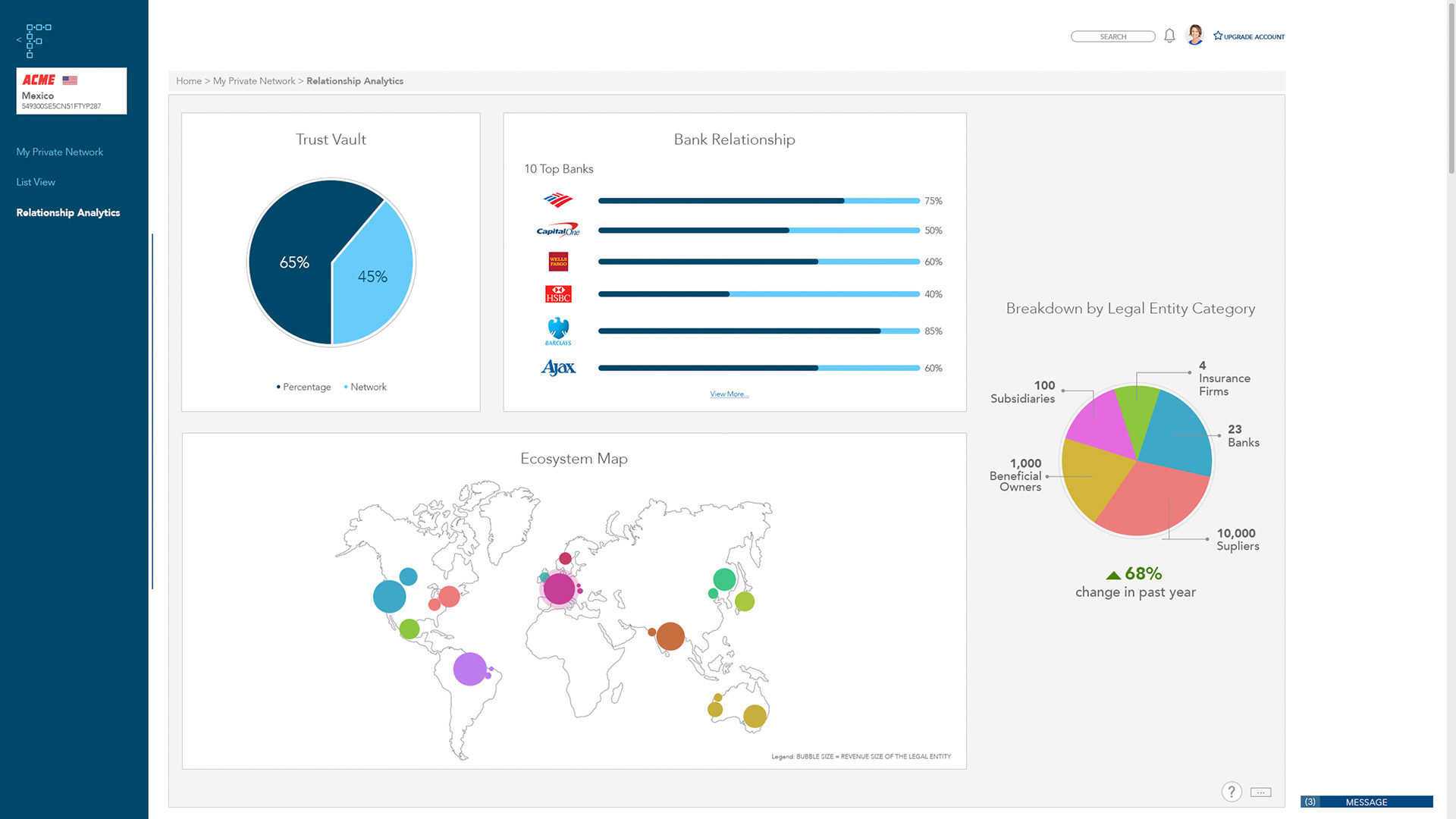Select the Wells Fargo bank logo
1456x819 pixels.
click(x=558, y=262)
